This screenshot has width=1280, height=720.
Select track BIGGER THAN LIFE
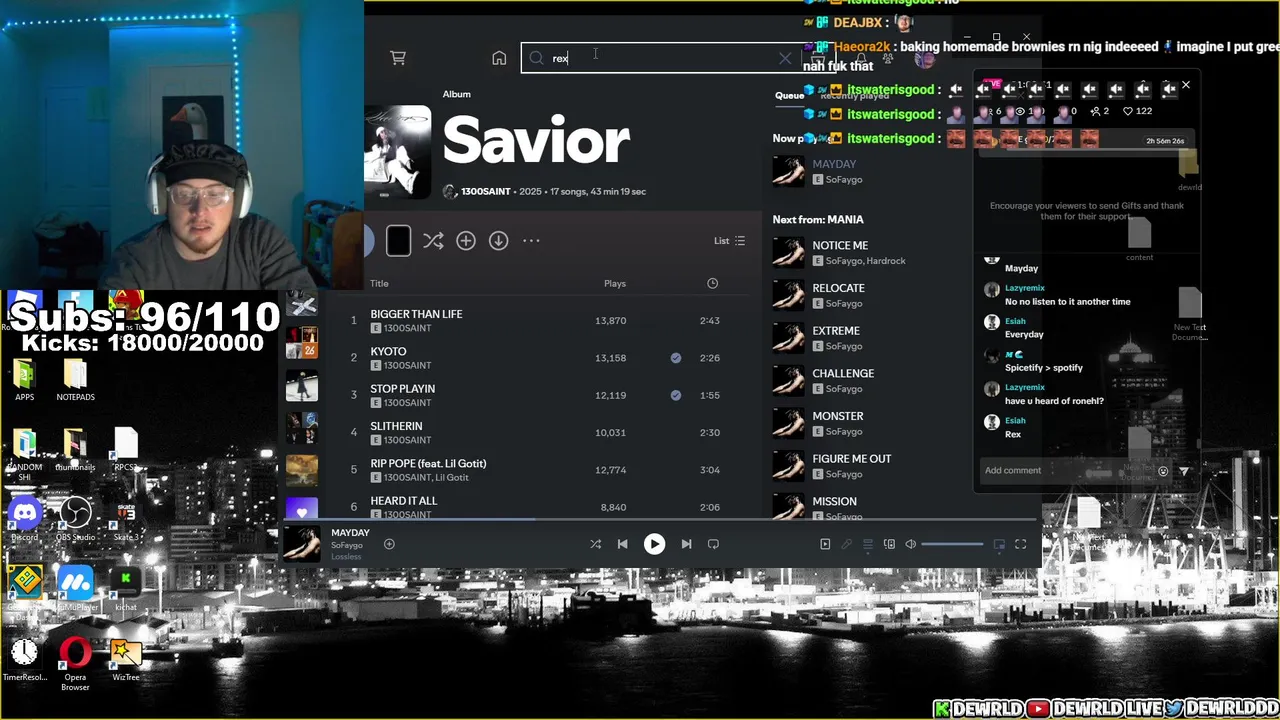point(416,314)
